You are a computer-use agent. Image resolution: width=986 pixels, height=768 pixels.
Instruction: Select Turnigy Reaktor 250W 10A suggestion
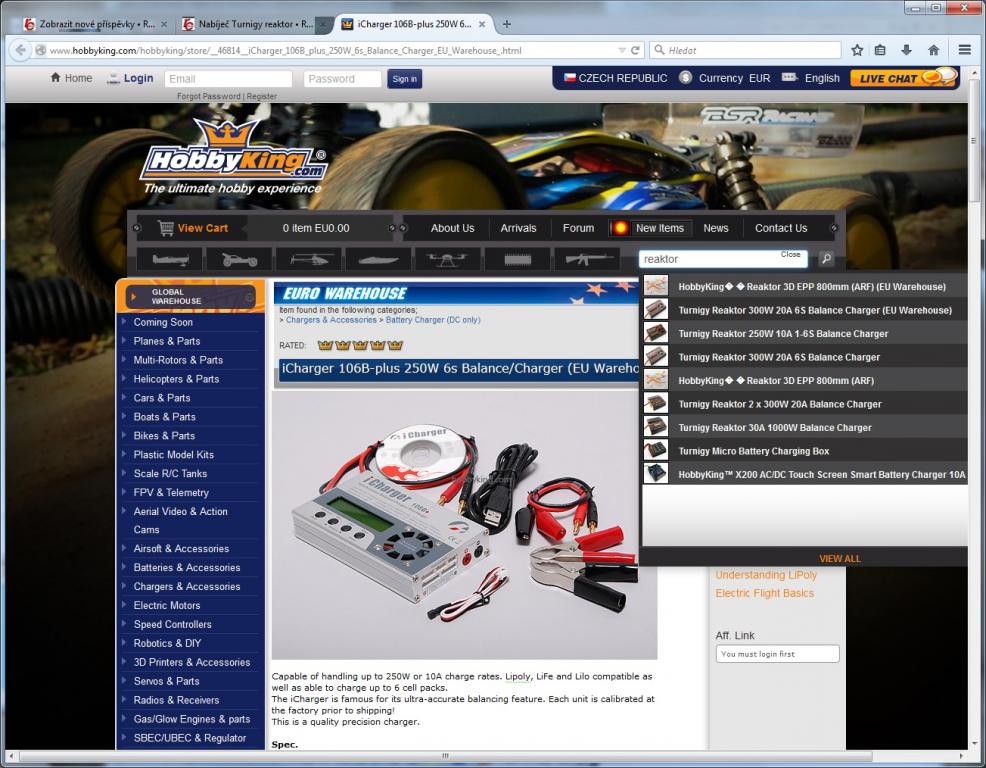(782, 334)
